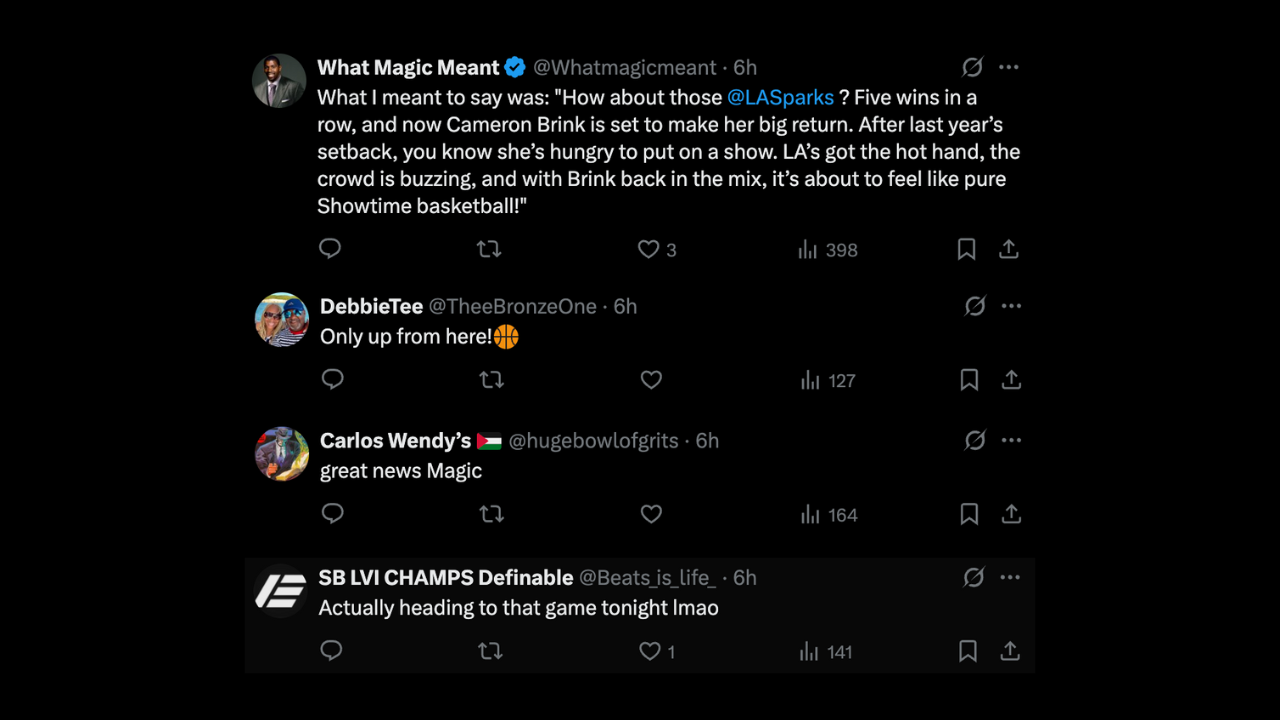Share DebbieTee's reply
The width and height of the screenshot is (1280, 720).
[x=1011, y=380]
